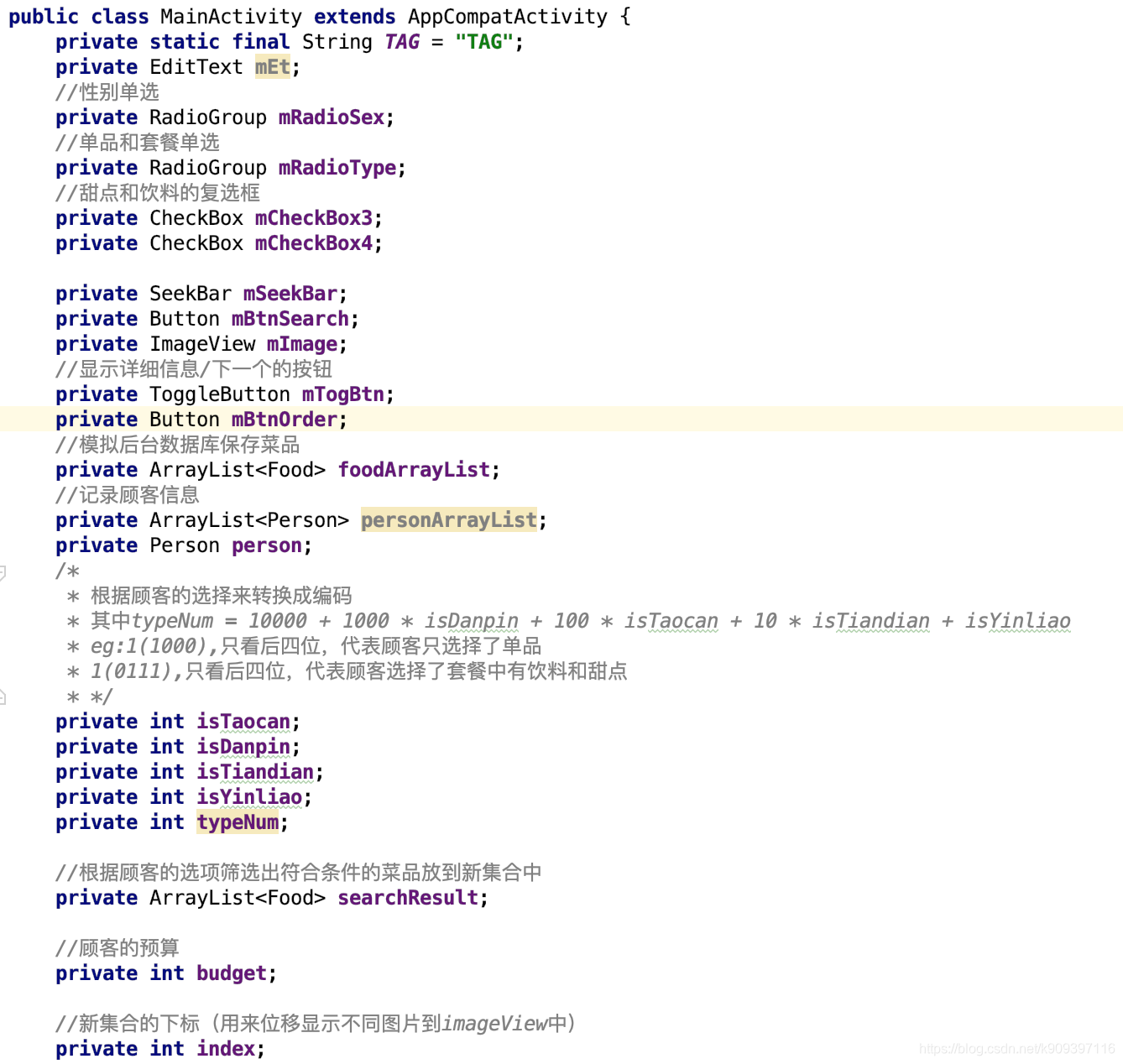This screenshot has width=1123, height=1064.
Task: Click the isTaocan int field declaration
Action: click(x=243, y=722)
